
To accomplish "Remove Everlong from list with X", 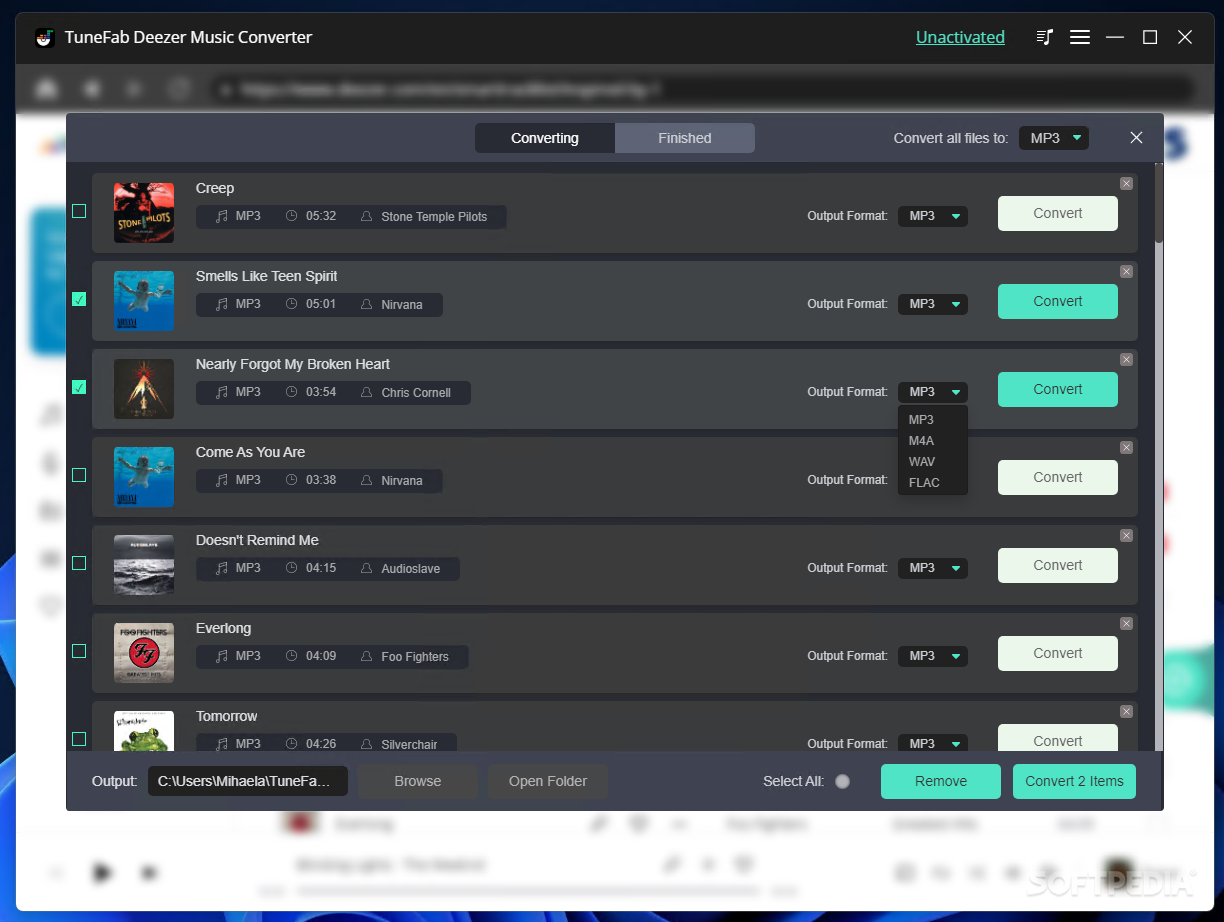I will pos(1126,623).
